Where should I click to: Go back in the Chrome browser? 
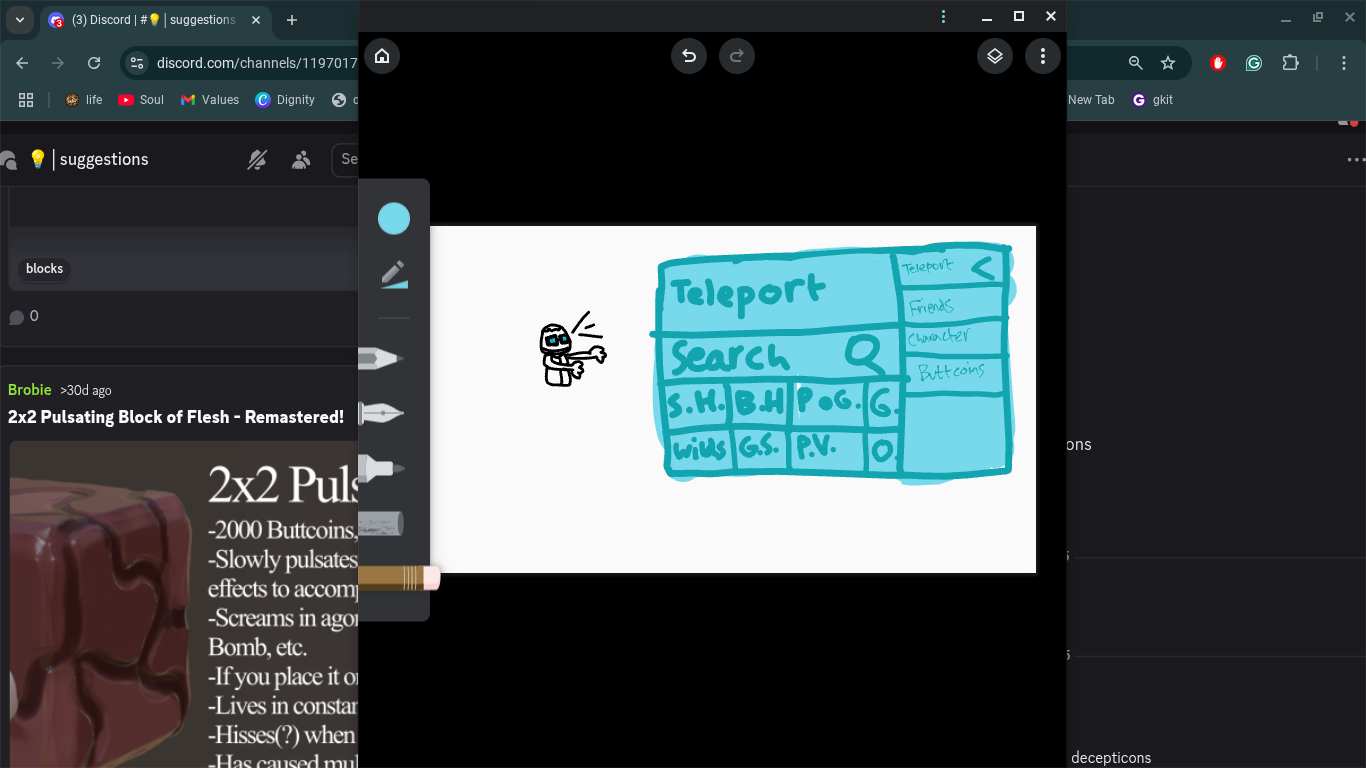click(22, 63)
